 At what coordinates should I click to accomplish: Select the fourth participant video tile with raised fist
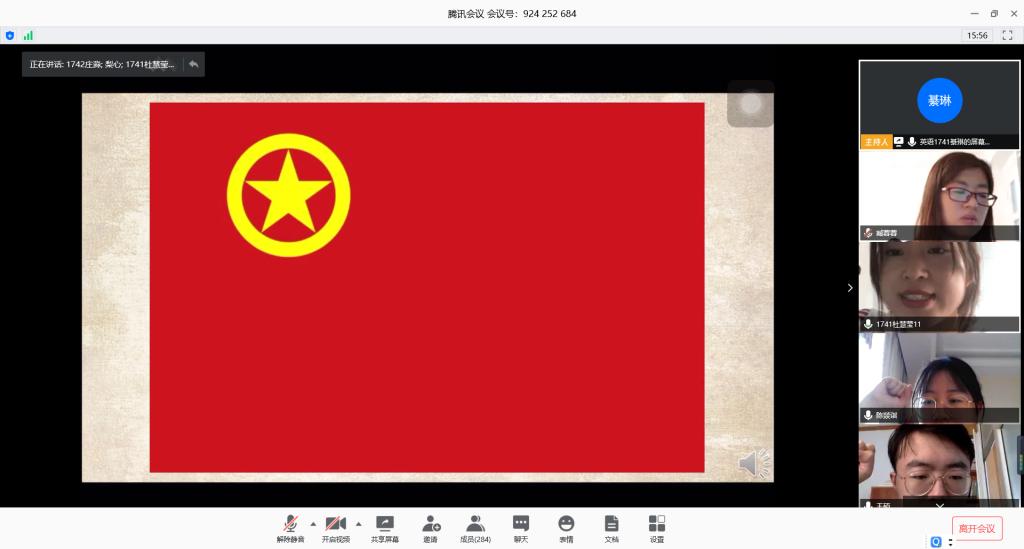pyautogui.click(x=939, y=378)
